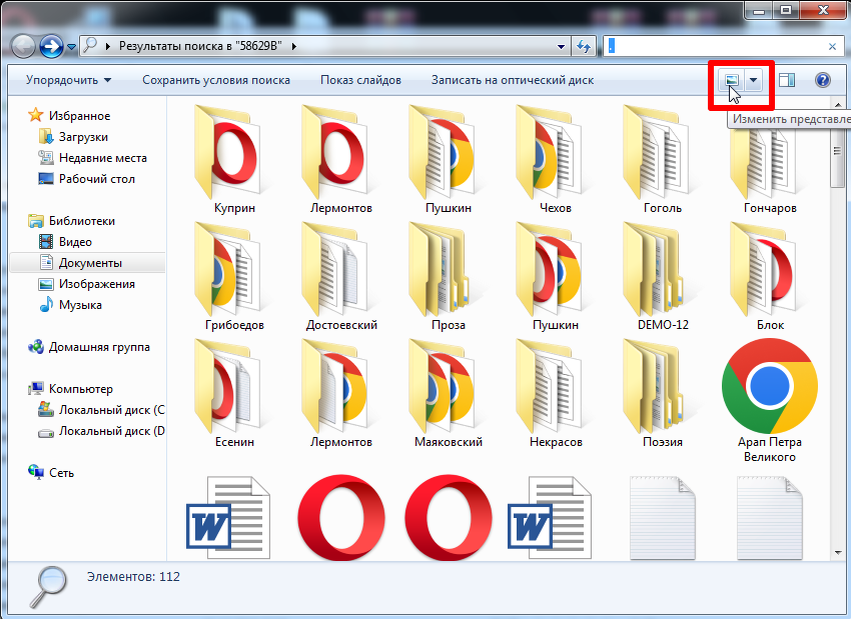The image size is (851, 619).
Task: Clear the search box with the X
Action: tap(832, 47)
